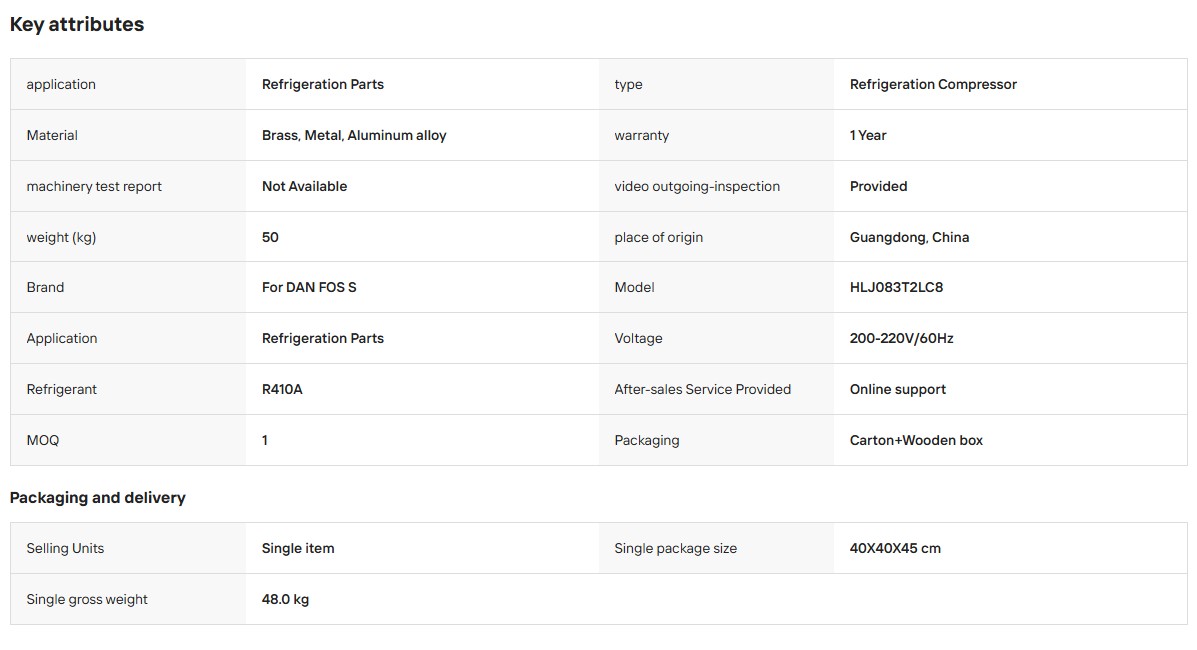The width and height of the screenshot is (1197, 650).
Task: Select the voltage value 200-220V/60Hz
Action: tap(902, 338)
